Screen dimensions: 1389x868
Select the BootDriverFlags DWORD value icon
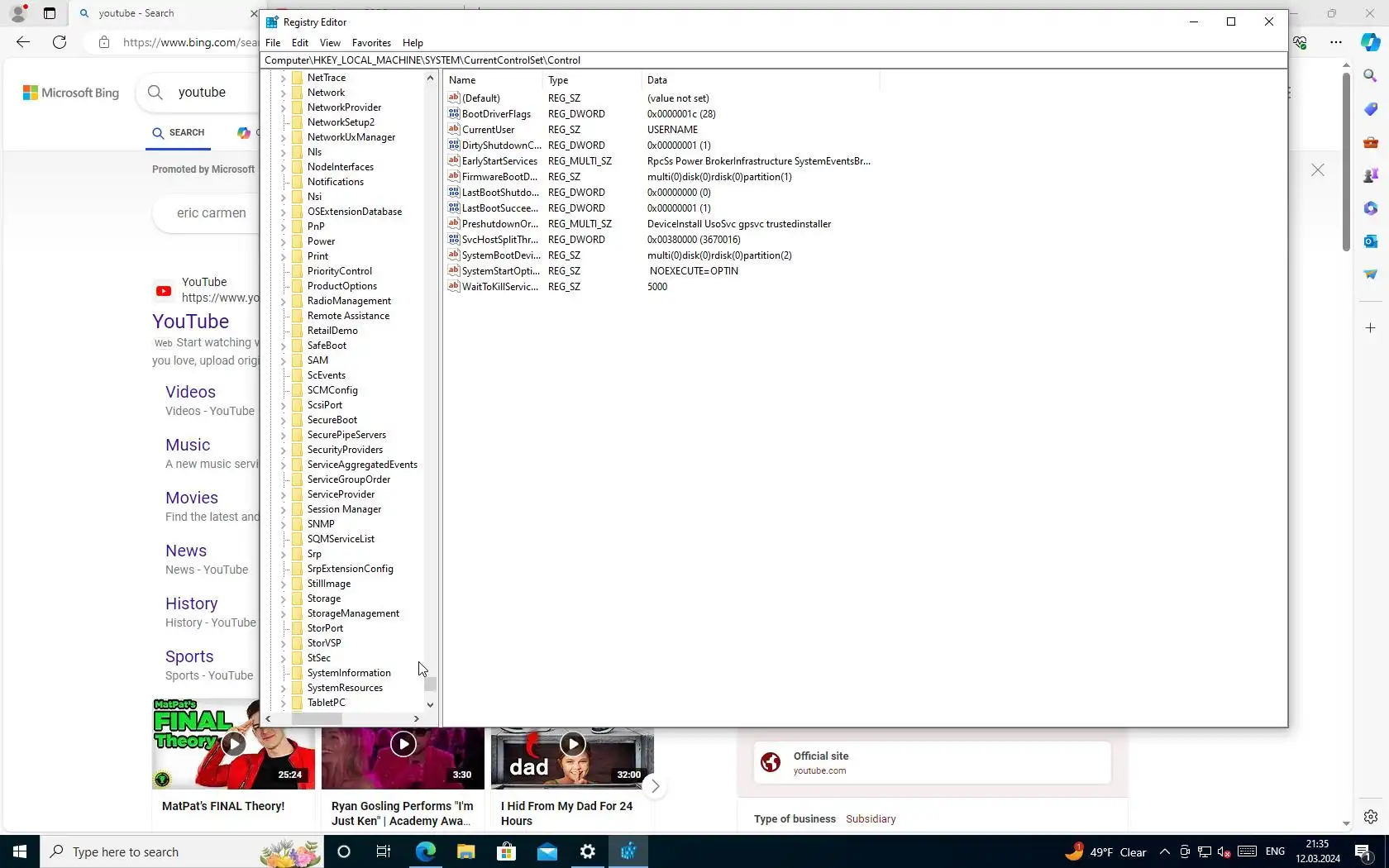(x=454, y=114)
